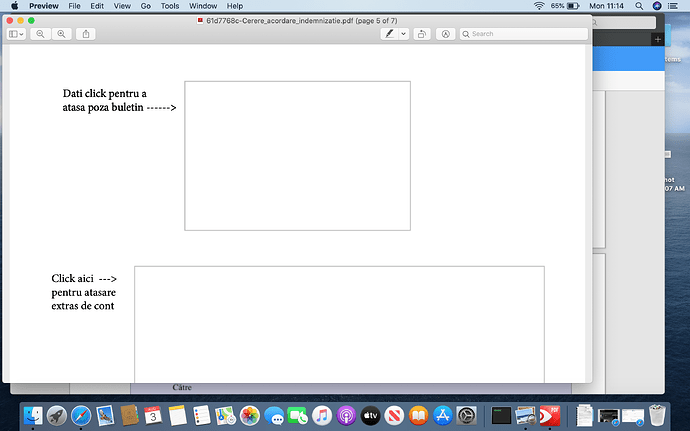Open Notification Center list icon
The height and width of the screenshot is (431, 690).
[x=673, y=6]
